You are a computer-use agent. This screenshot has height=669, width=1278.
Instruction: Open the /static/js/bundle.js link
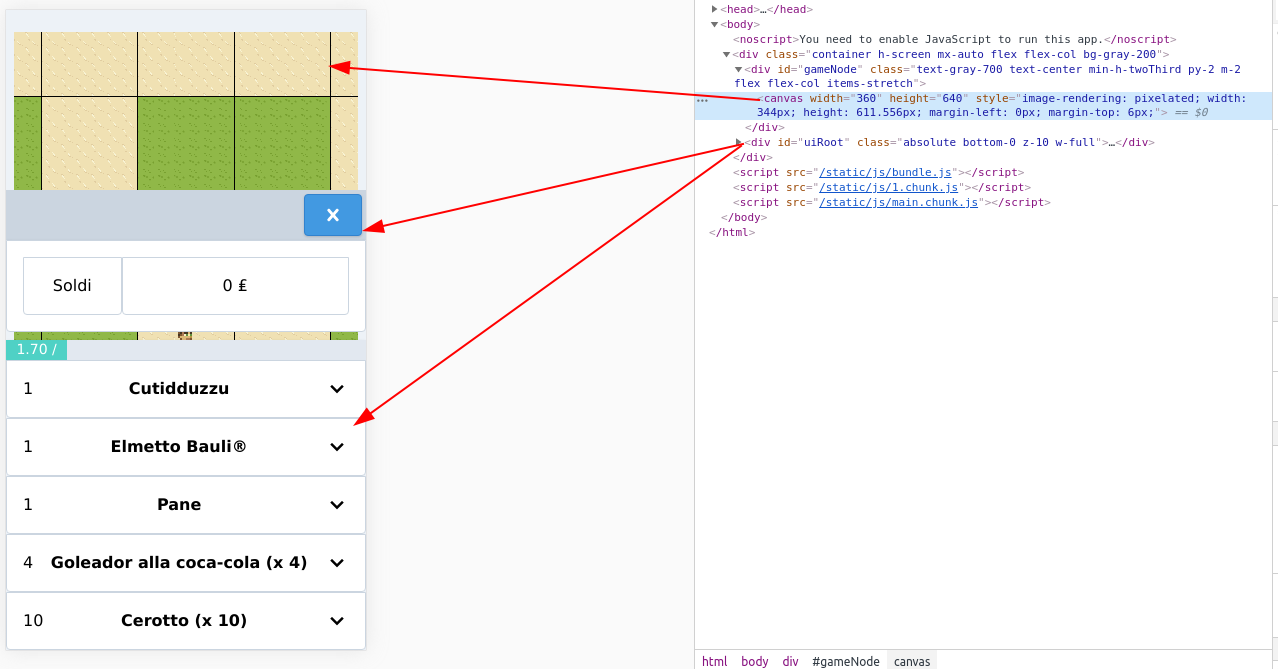click(x=885, y=172)
